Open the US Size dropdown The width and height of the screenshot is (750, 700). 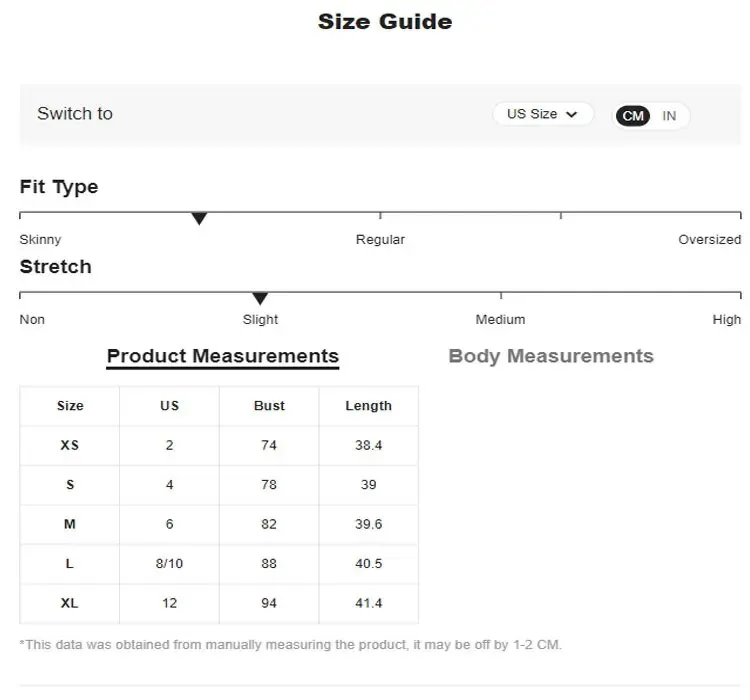point(543,114)
